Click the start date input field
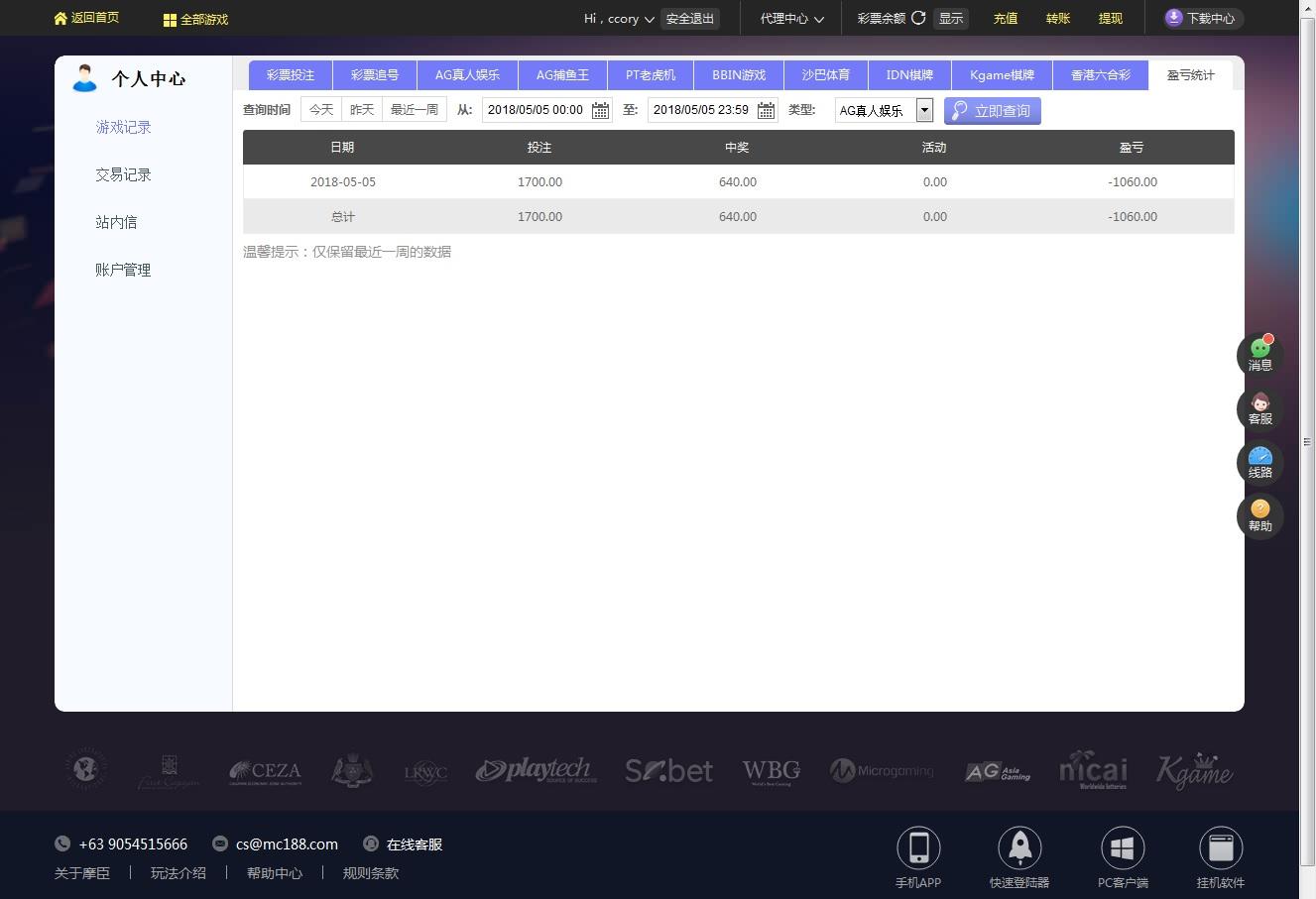This screenshot has width=1316, height=899. click(x=537, y=110)
